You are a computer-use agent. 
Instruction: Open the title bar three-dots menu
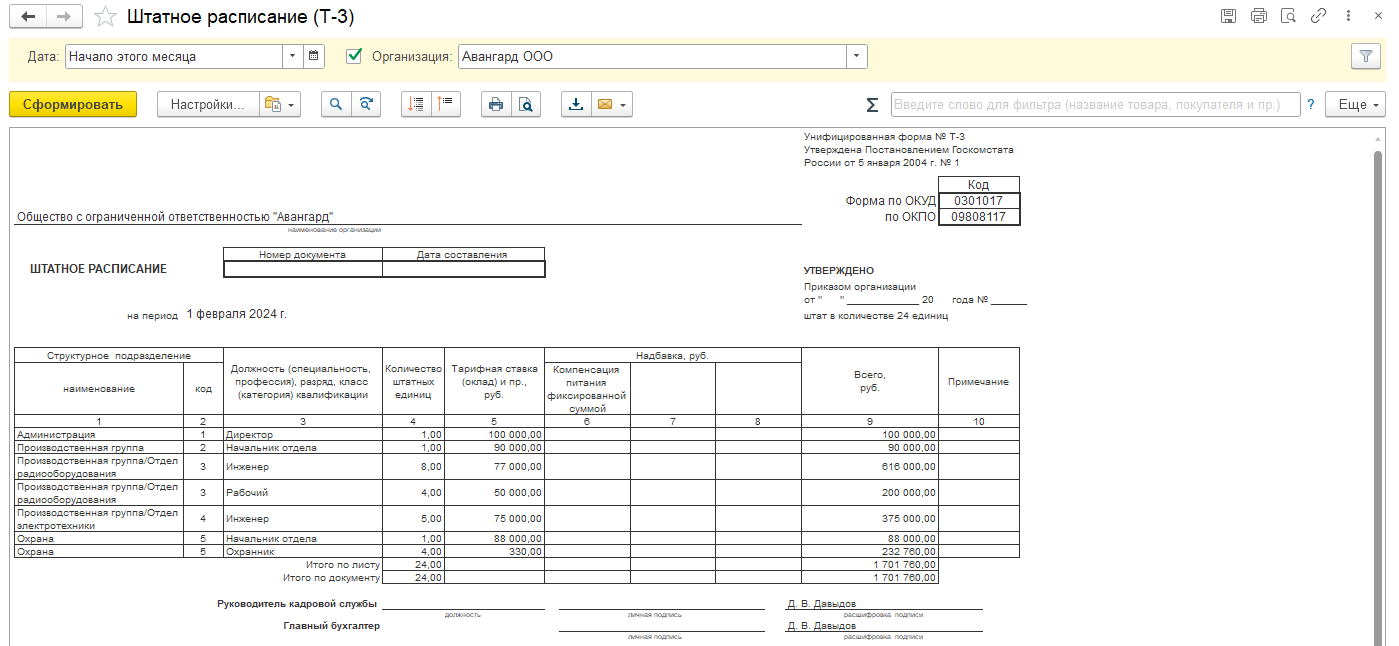[x=1347, y=16]
